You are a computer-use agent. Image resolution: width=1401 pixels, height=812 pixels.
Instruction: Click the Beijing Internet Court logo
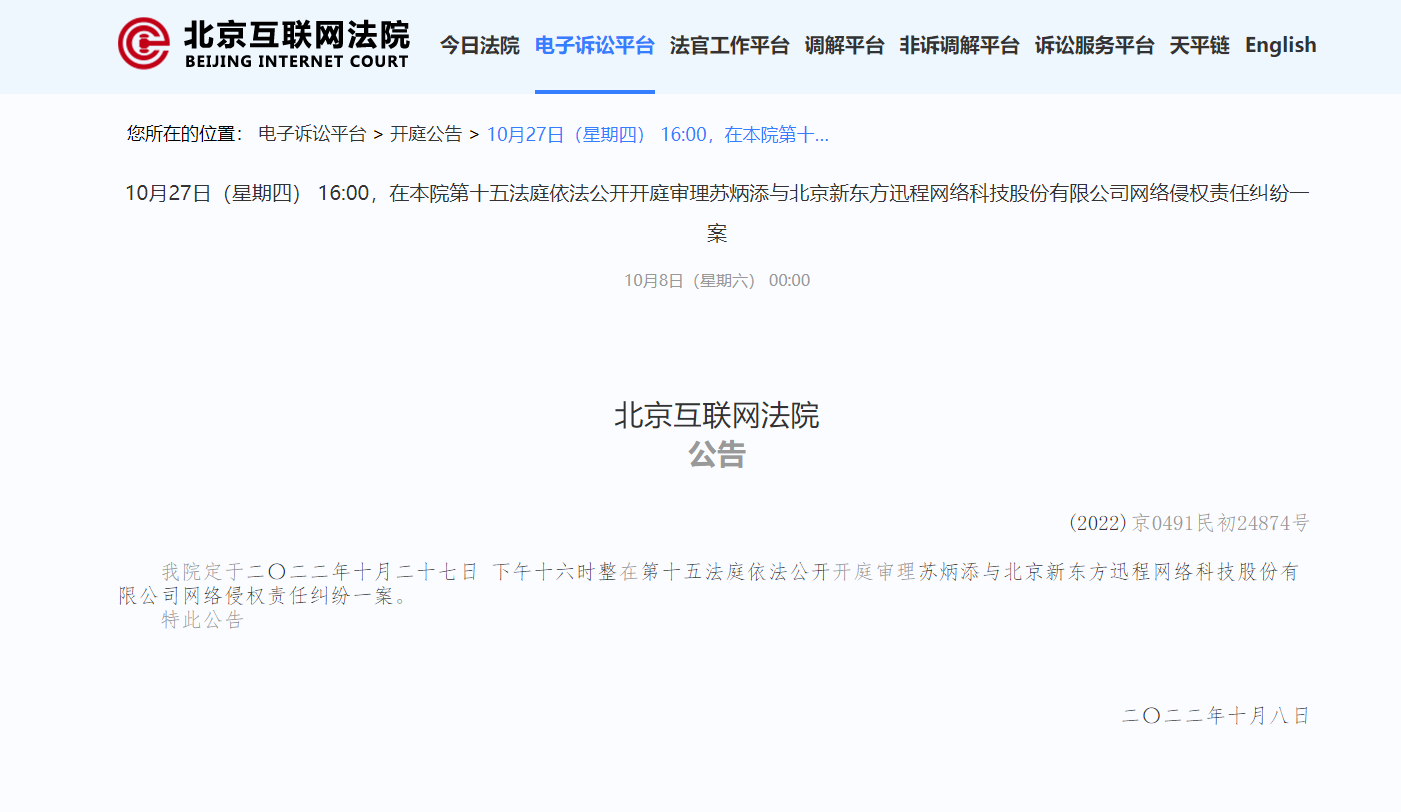point(263,44)
